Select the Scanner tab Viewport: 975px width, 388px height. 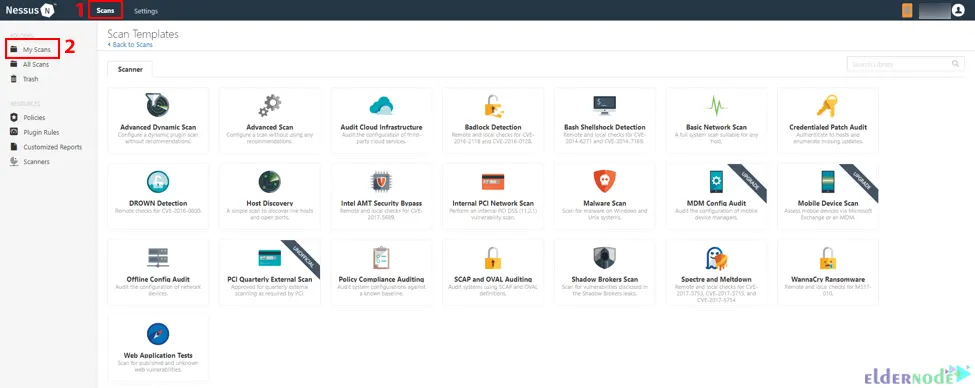[130, 70]
